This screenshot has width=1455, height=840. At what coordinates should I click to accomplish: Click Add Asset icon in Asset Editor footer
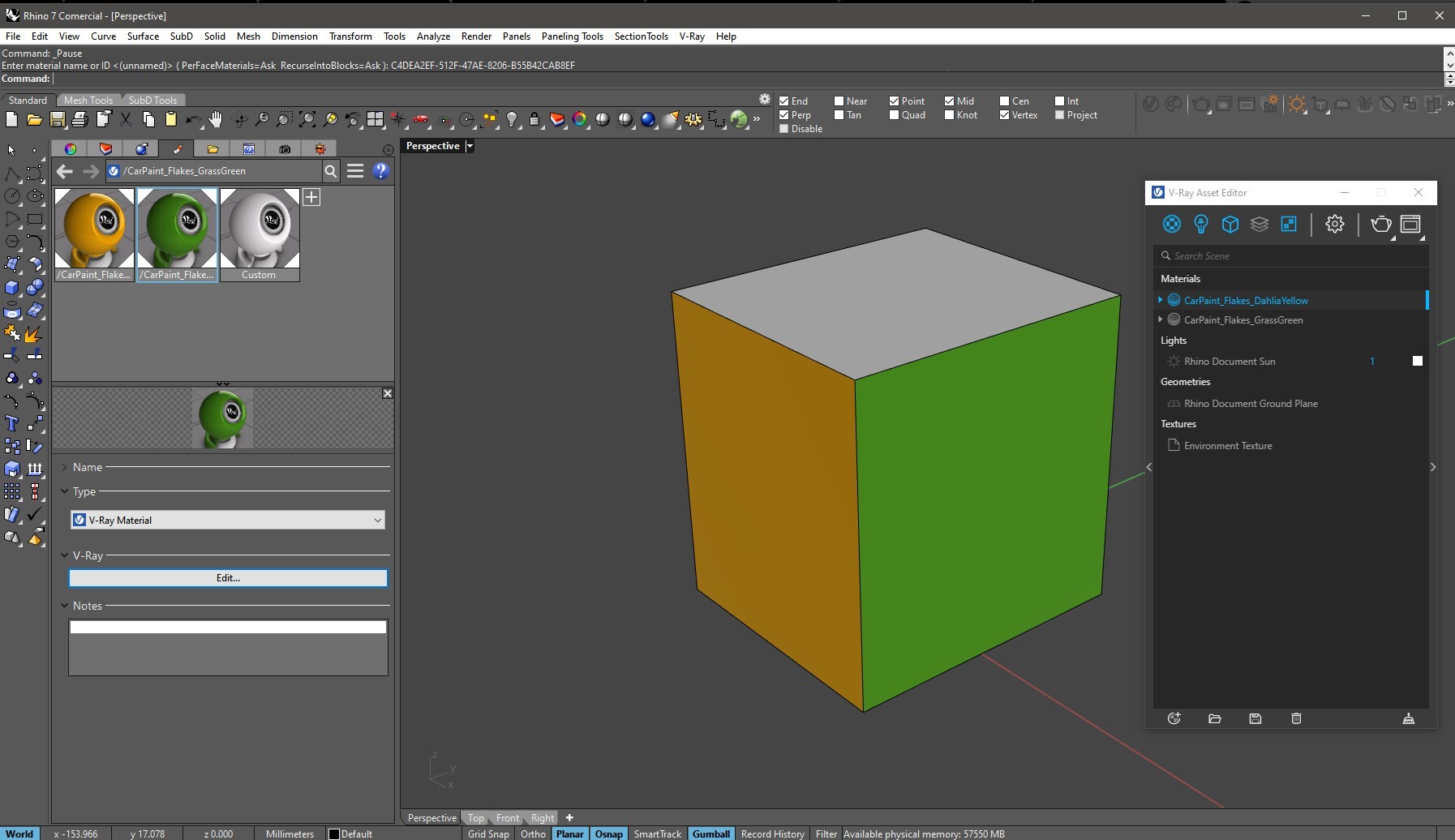(1174, 718)
